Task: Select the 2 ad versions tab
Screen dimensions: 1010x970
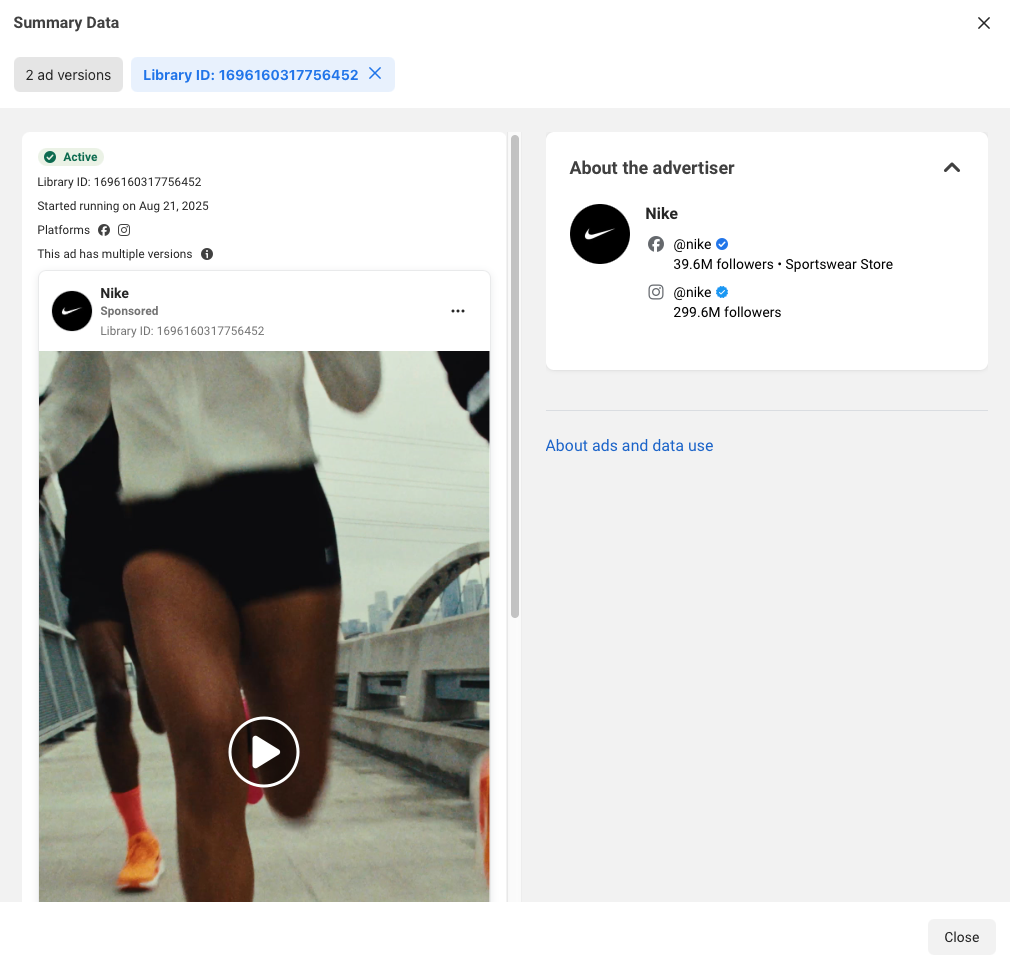Action: point(68,75)
